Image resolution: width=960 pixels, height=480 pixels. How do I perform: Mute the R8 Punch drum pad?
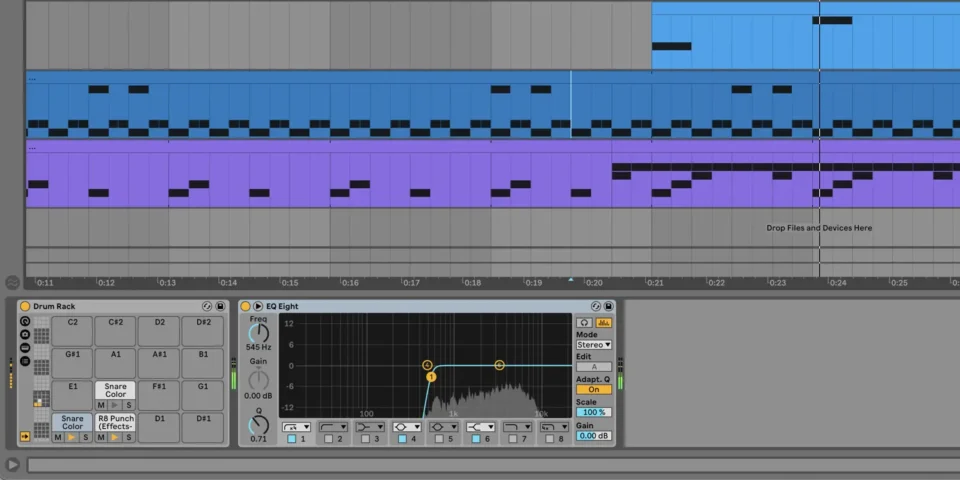[x=101, y=437]
